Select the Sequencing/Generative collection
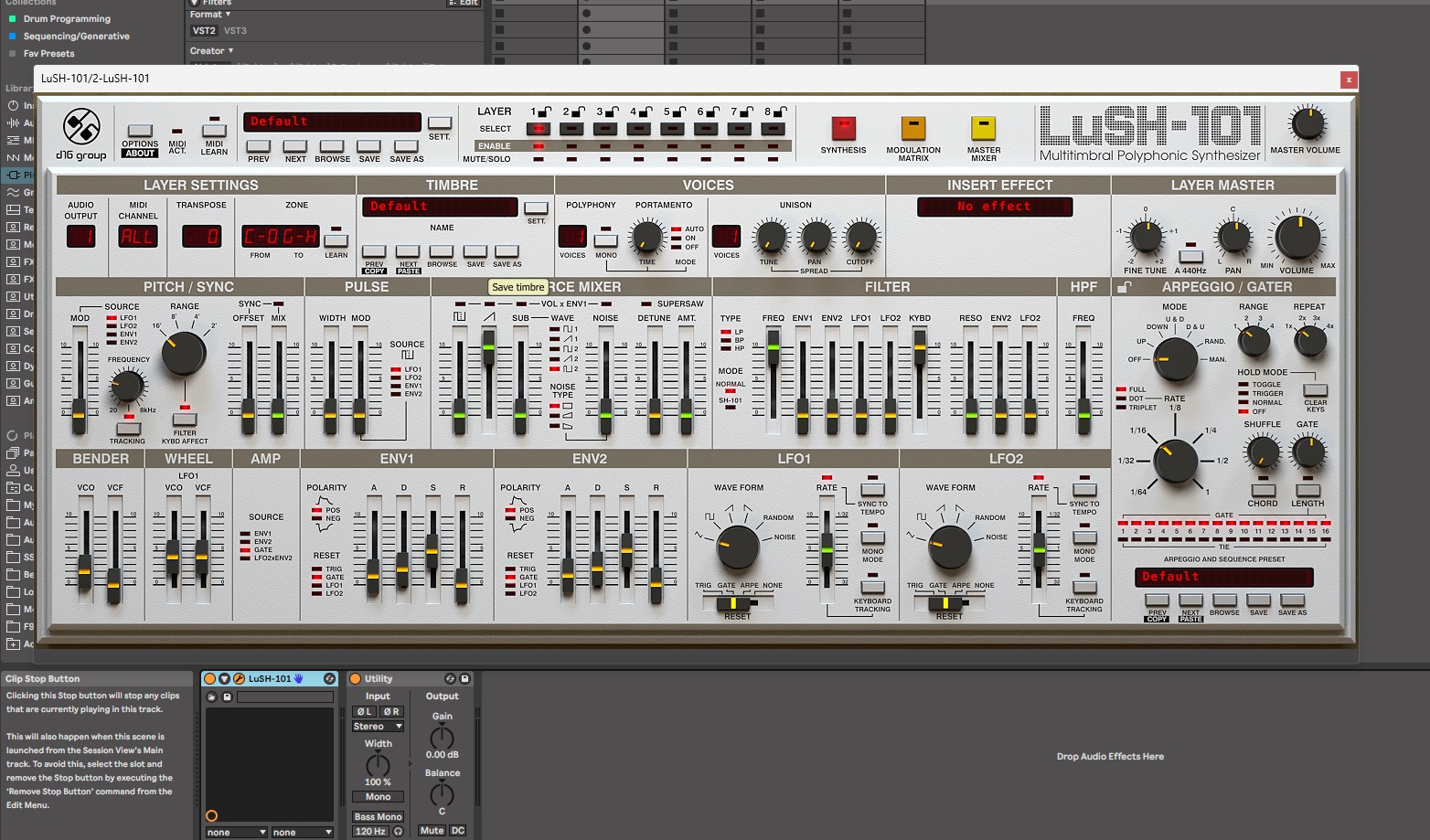The width and height of the screenshot is (1430, 840). point(76,36)
